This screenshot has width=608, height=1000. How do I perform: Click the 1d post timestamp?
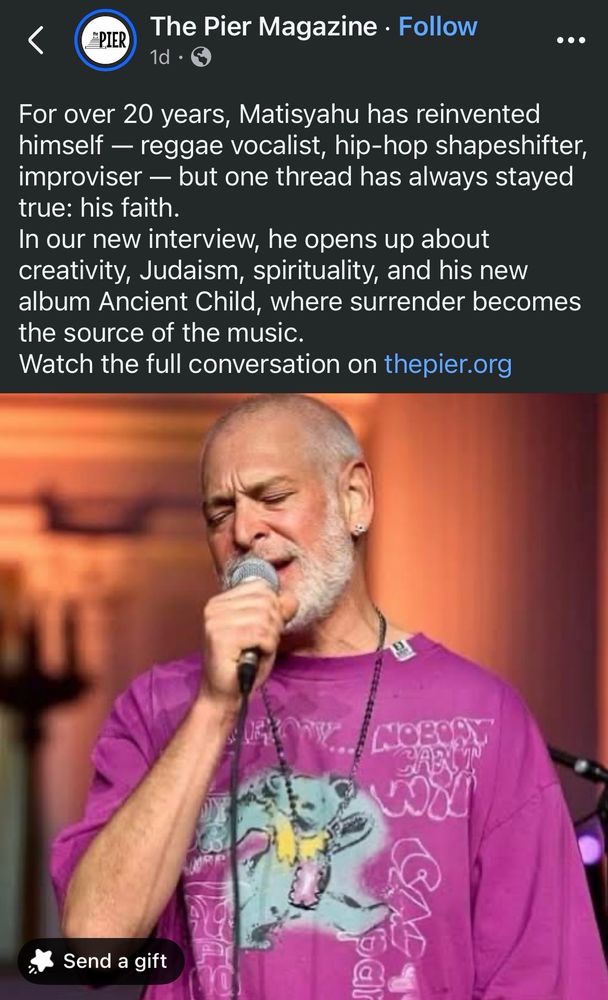point(159,57)
